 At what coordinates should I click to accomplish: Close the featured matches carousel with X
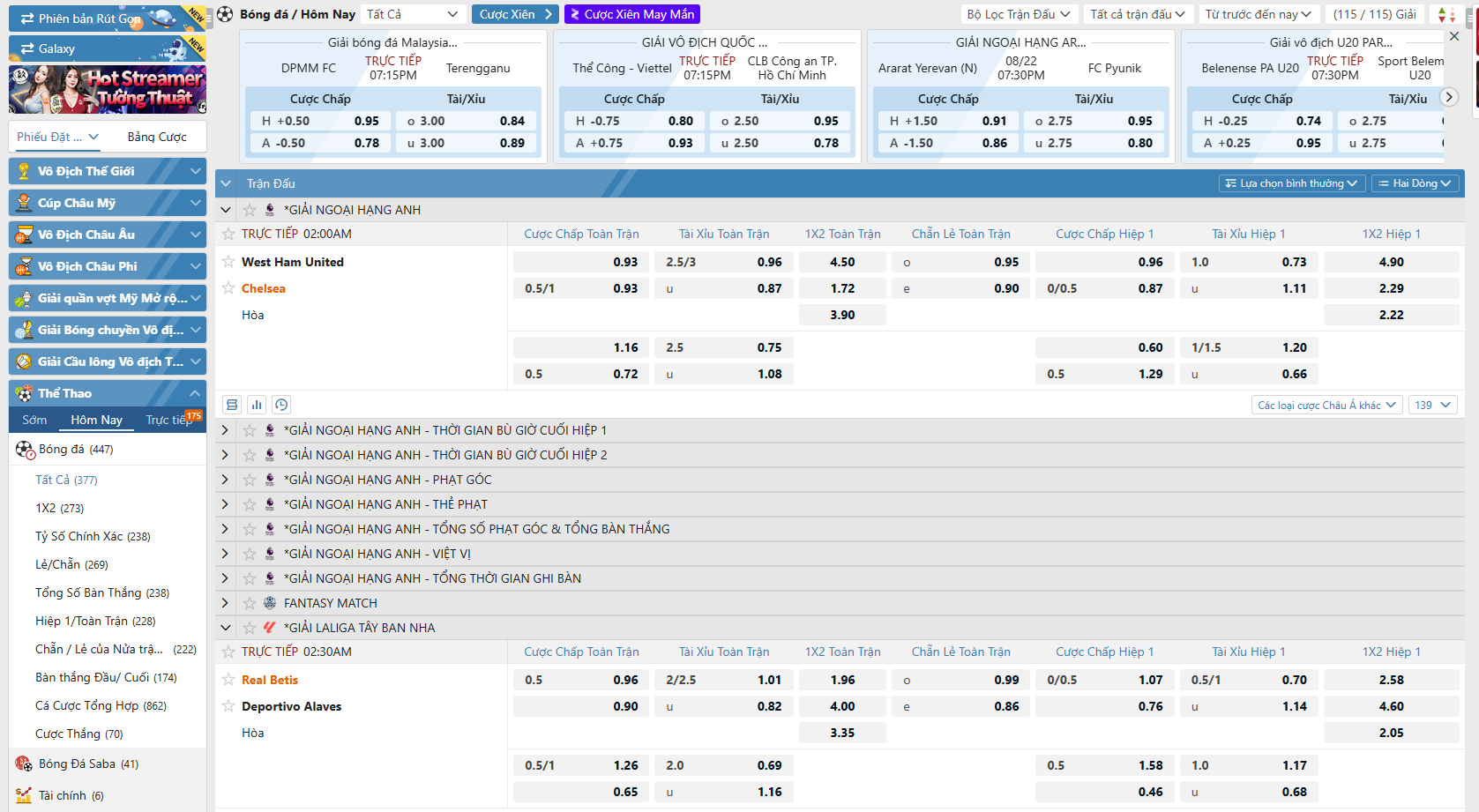1454,36
